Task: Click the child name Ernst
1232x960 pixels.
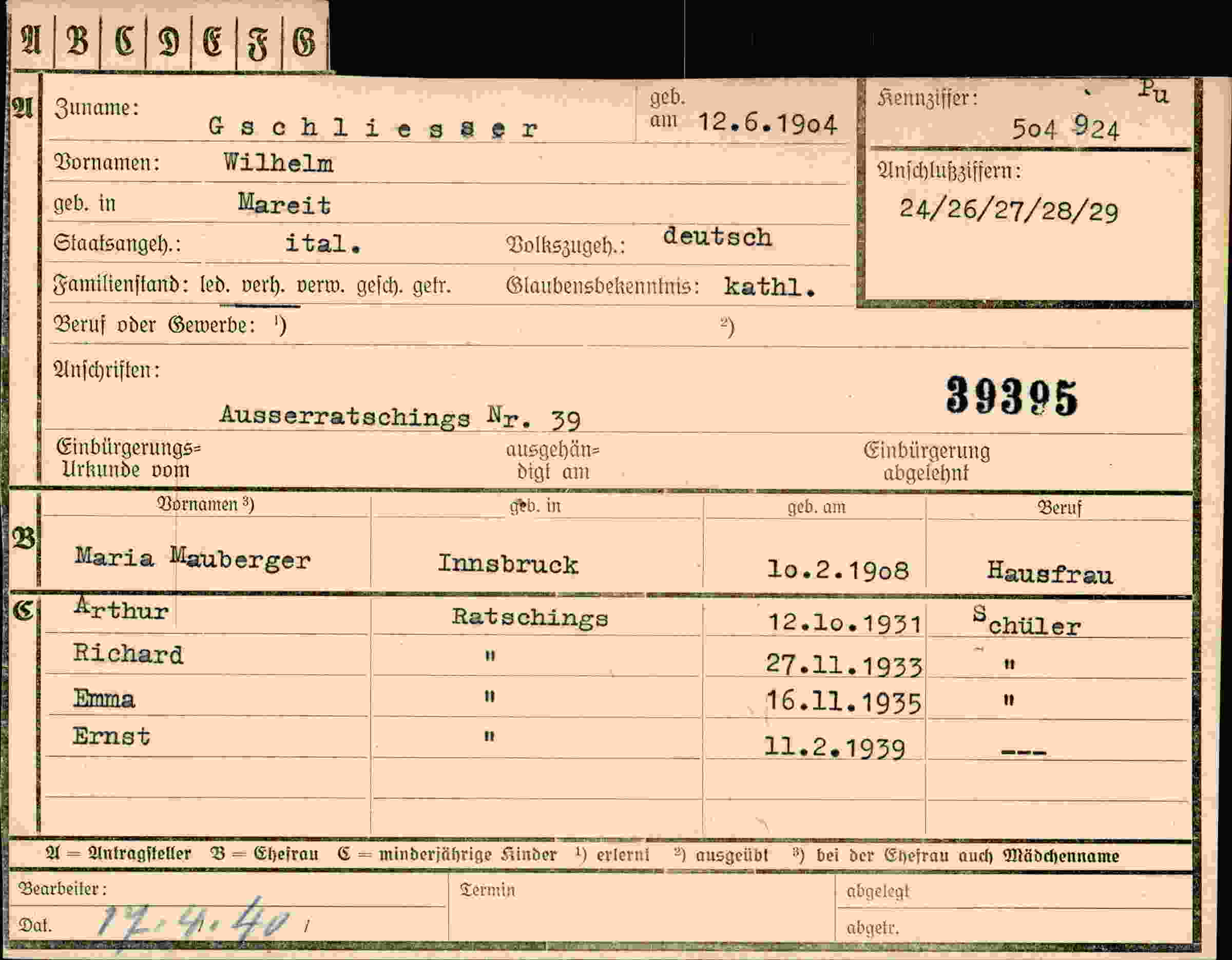Action: coord(111,736)
